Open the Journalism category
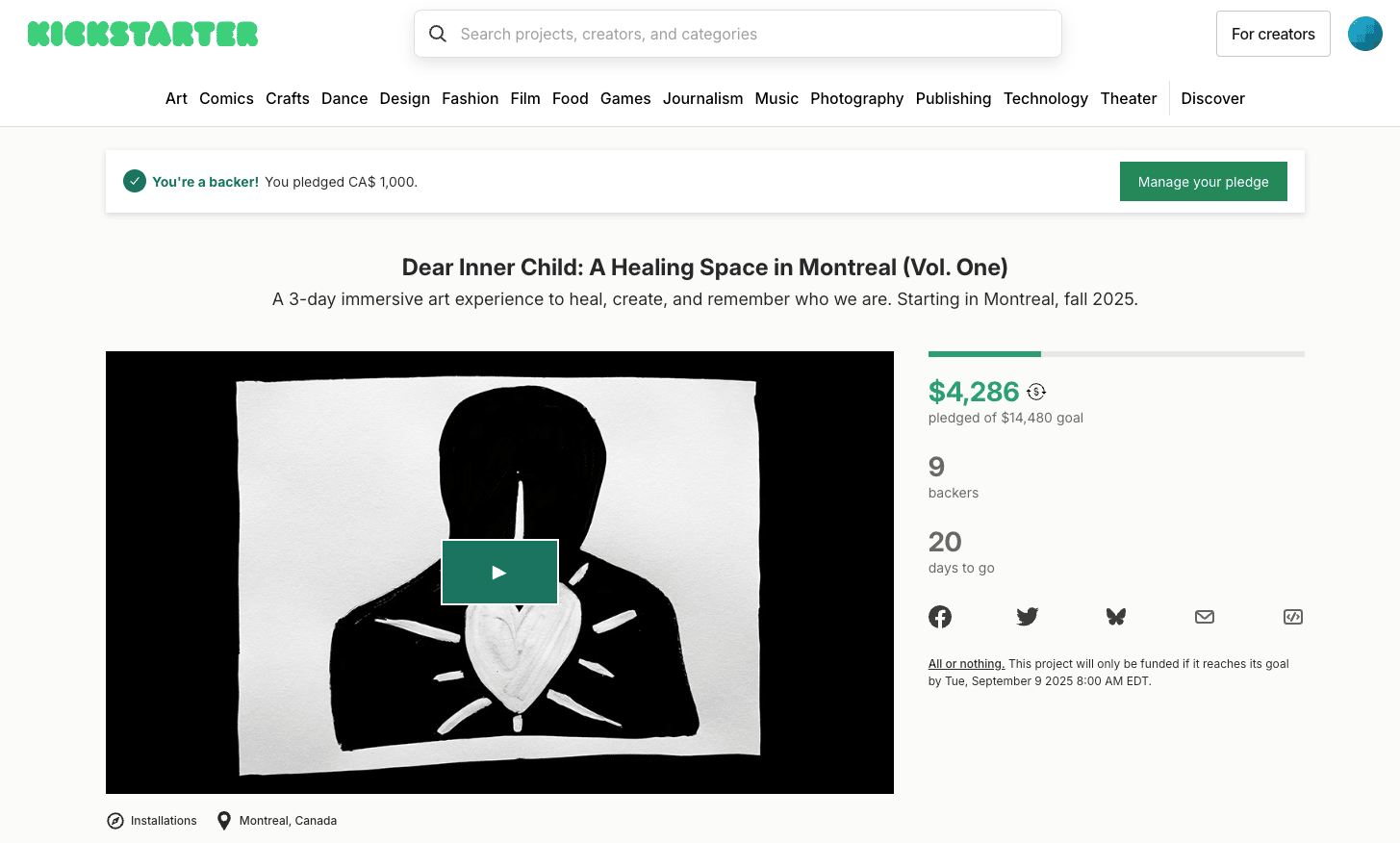 703,98
